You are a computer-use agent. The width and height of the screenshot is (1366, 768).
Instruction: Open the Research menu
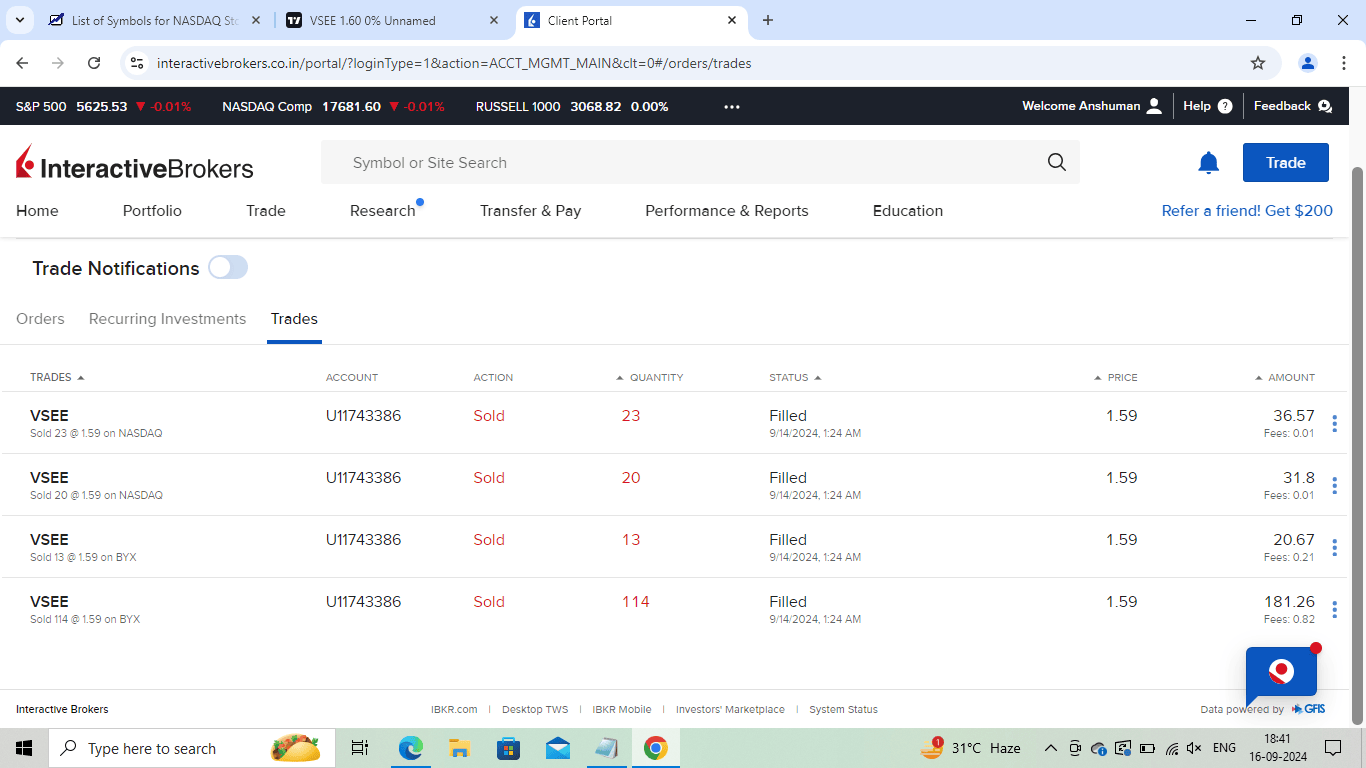[x=383, y=211]
